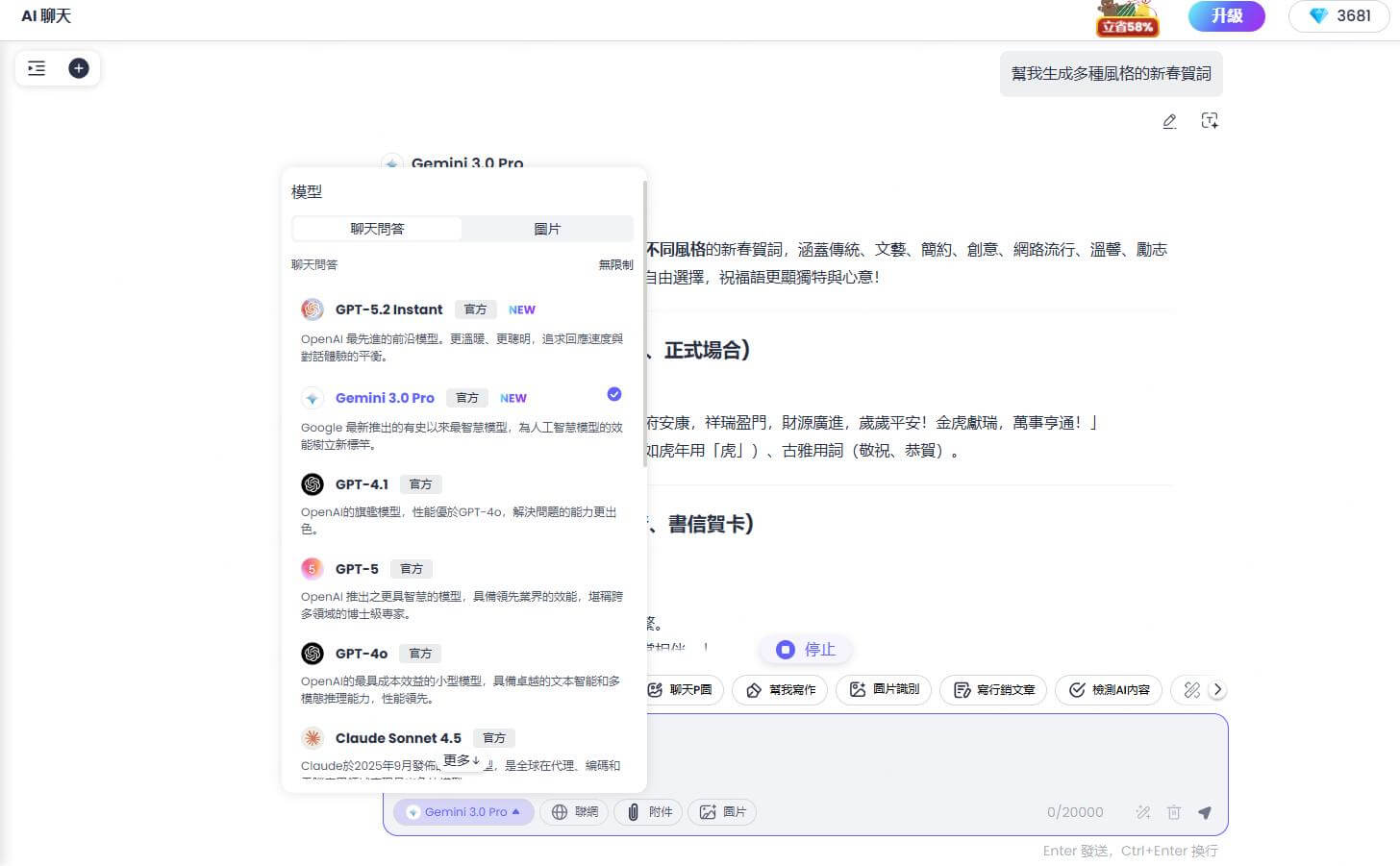
Task: Click the GPT-4o OpenAI logo icon
Action: click(x=312, y=654)
